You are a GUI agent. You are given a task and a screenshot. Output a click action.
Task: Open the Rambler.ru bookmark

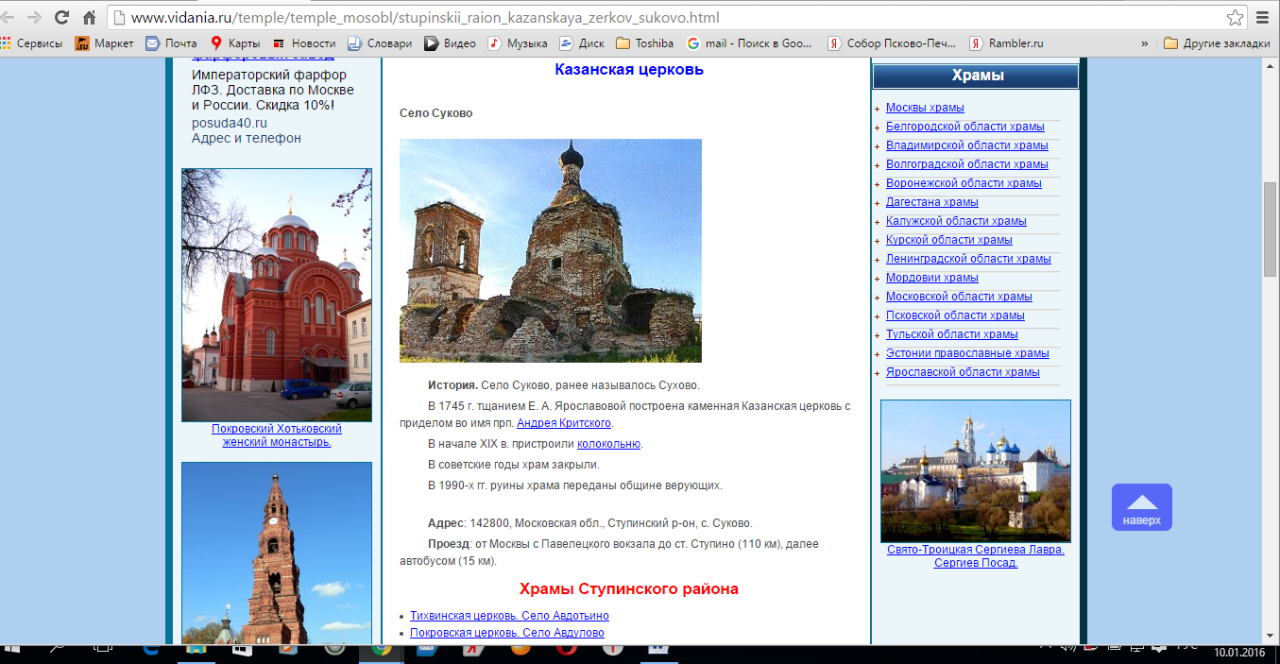(x=1006, y=43)
